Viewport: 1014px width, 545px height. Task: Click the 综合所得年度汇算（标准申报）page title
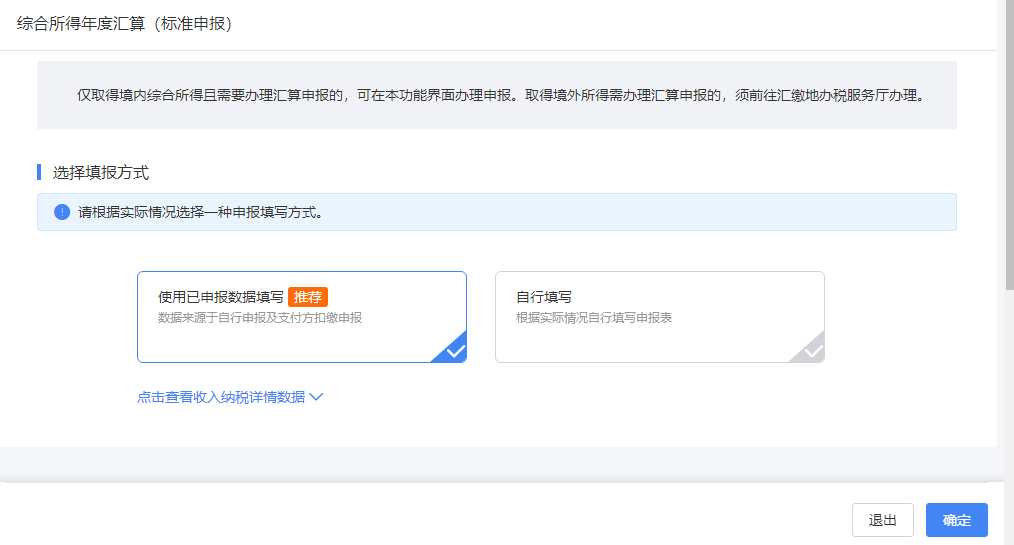point(124,24)
